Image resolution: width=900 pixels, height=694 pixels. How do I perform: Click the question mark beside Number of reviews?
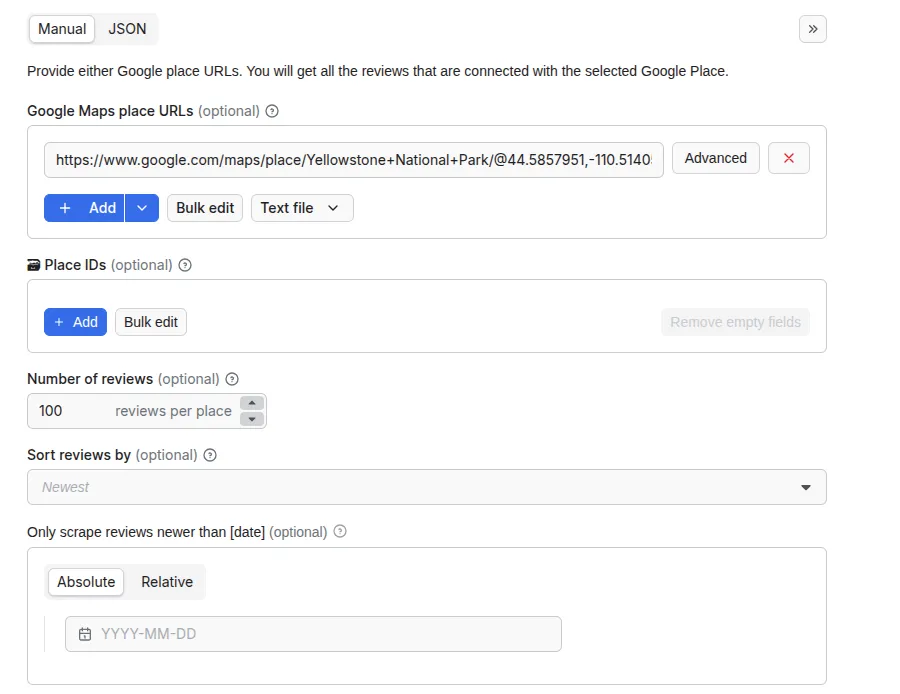click(x=230, y=379)
